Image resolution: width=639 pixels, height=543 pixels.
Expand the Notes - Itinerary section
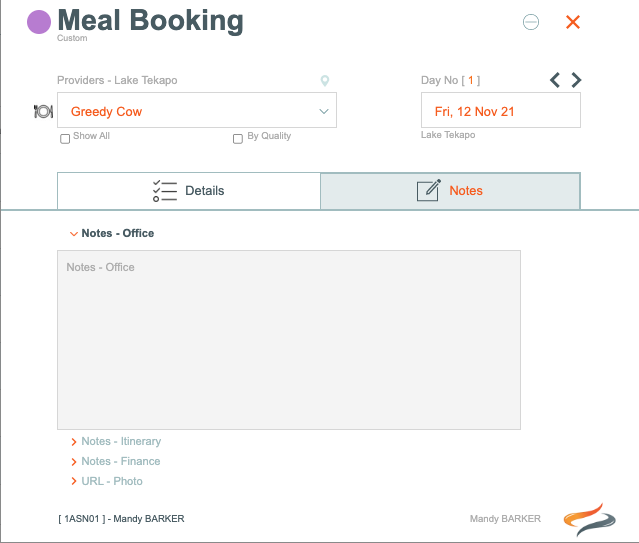[116, 441]
